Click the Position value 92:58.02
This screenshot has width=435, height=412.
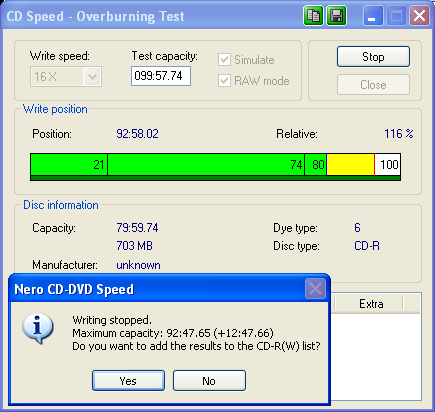137,134
